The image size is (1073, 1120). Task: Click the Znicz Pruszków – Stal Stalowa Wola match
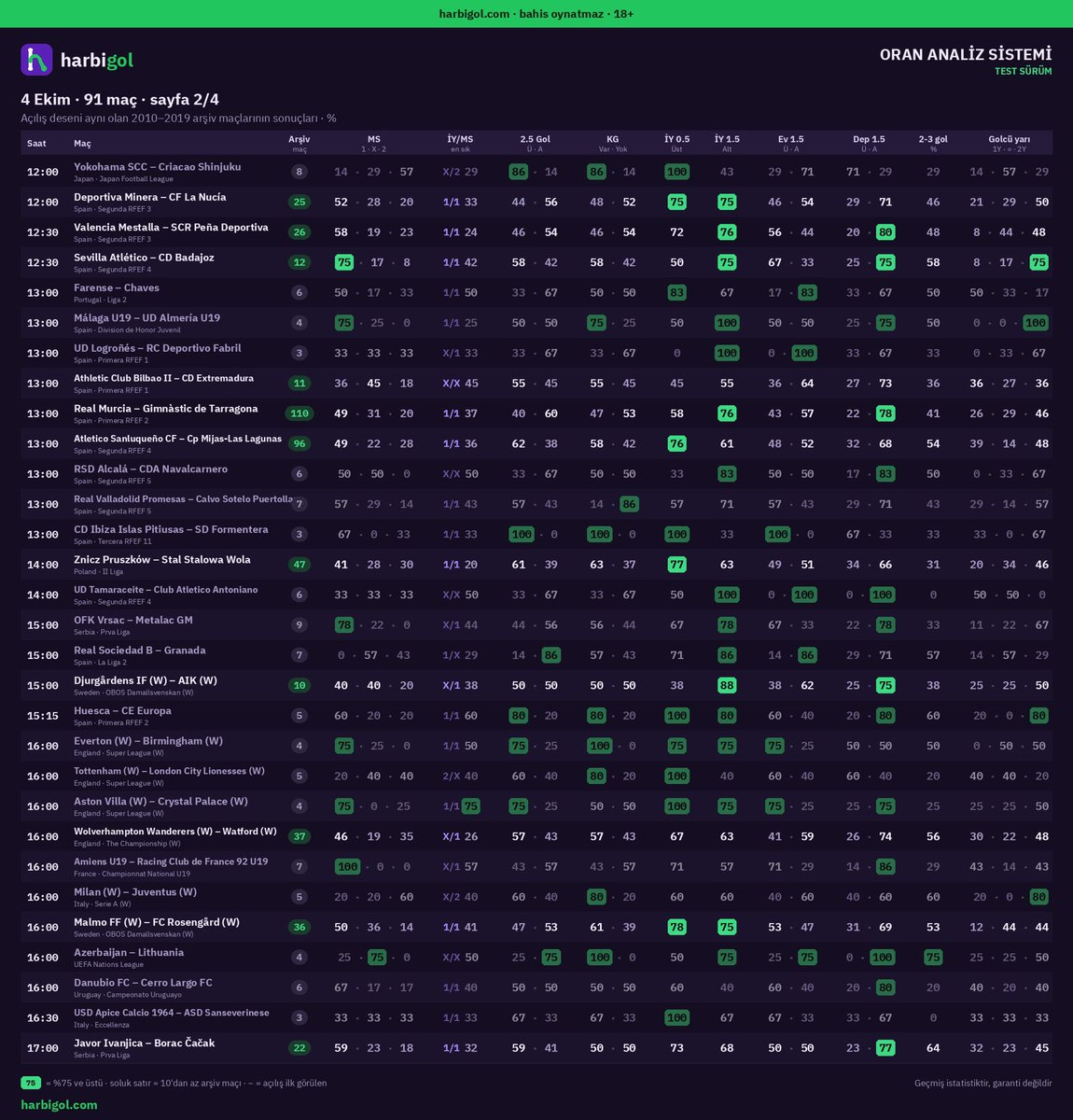click(x=162, y=559)
